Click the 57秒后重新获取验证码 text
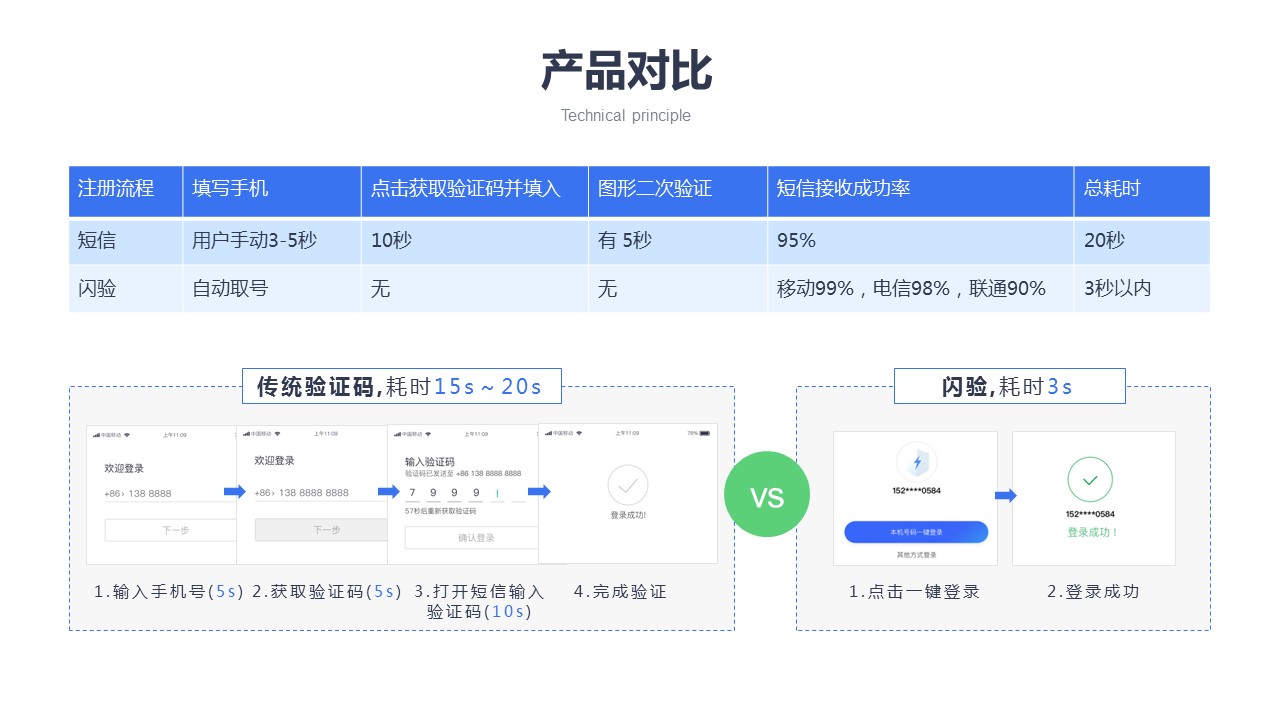This screenshot has height=720, width=1280. [441, 511]
